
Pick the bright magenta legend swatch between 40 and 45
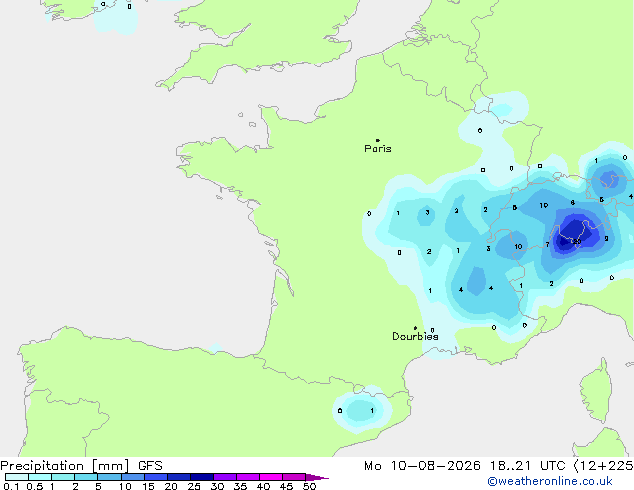[x=271, y=477]
